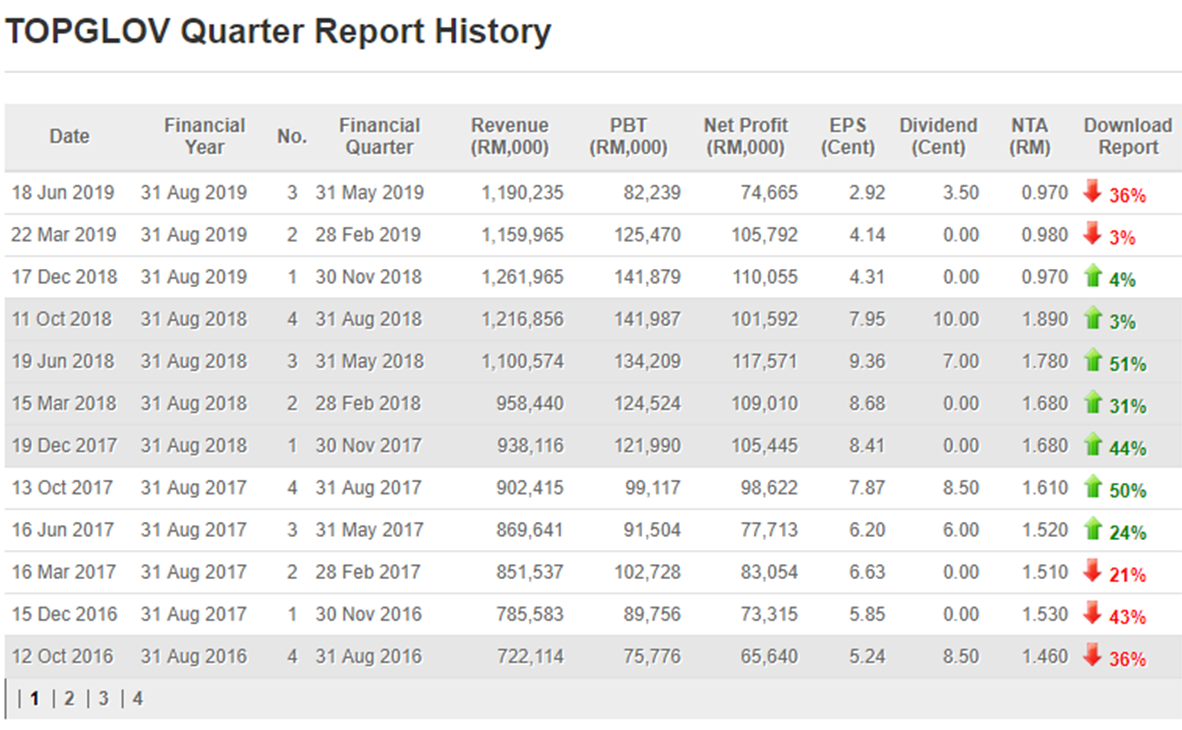1182x730 pixels.
Task: Click the Dividend (Cent) column header
Action: (939, 136)
